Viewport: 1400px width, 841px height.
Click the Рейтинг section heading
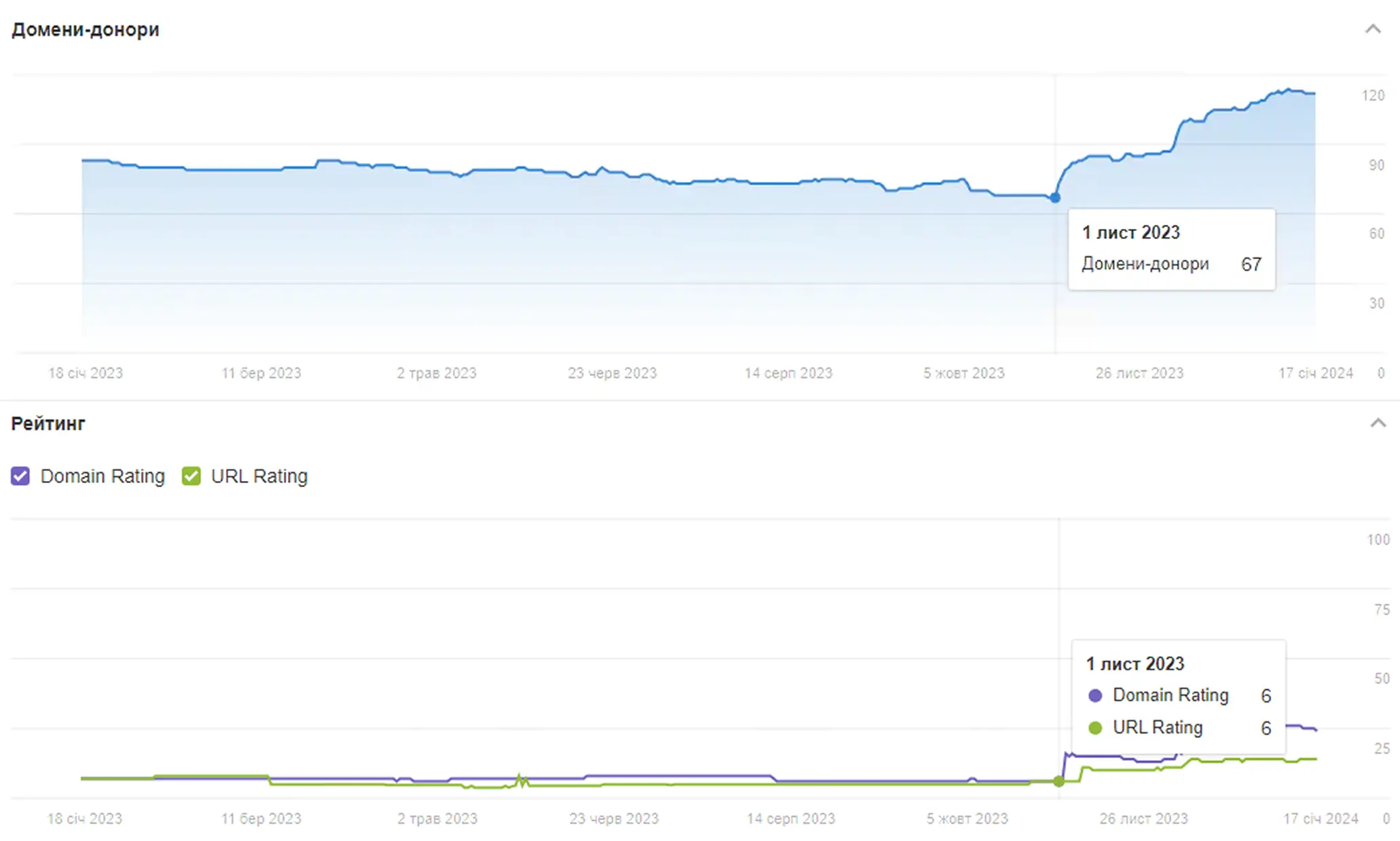(x=48, y=423)
